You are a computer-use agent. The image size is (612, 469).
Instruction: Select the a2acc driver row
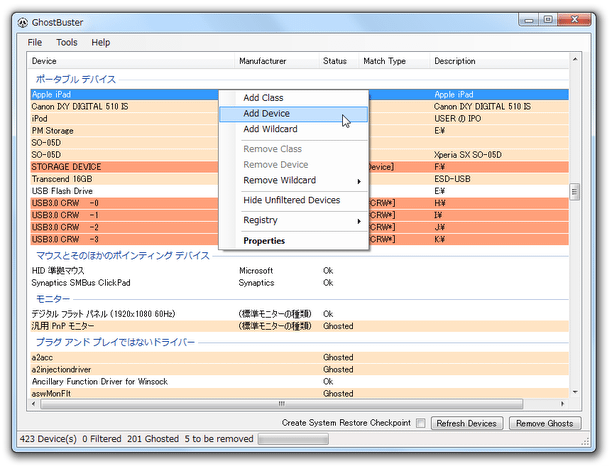pos(299,357)
